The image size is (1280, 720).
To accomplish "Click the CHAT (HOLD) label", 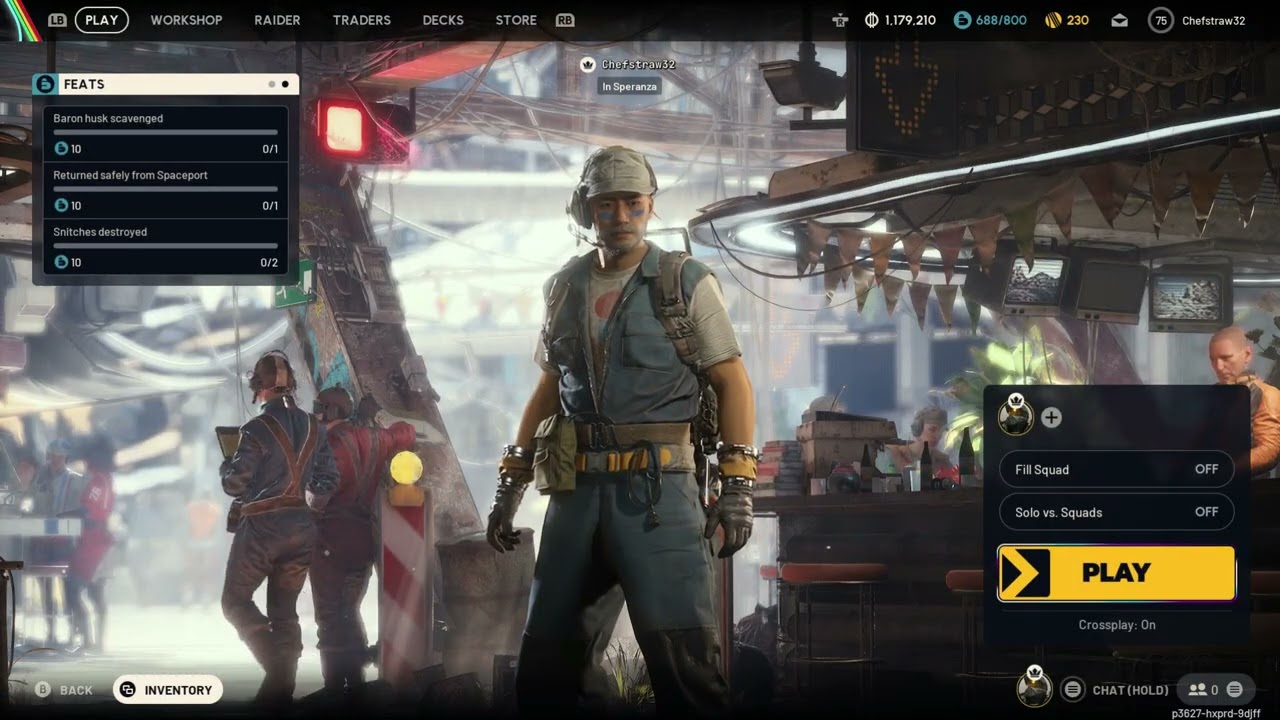I will 1130,690.
